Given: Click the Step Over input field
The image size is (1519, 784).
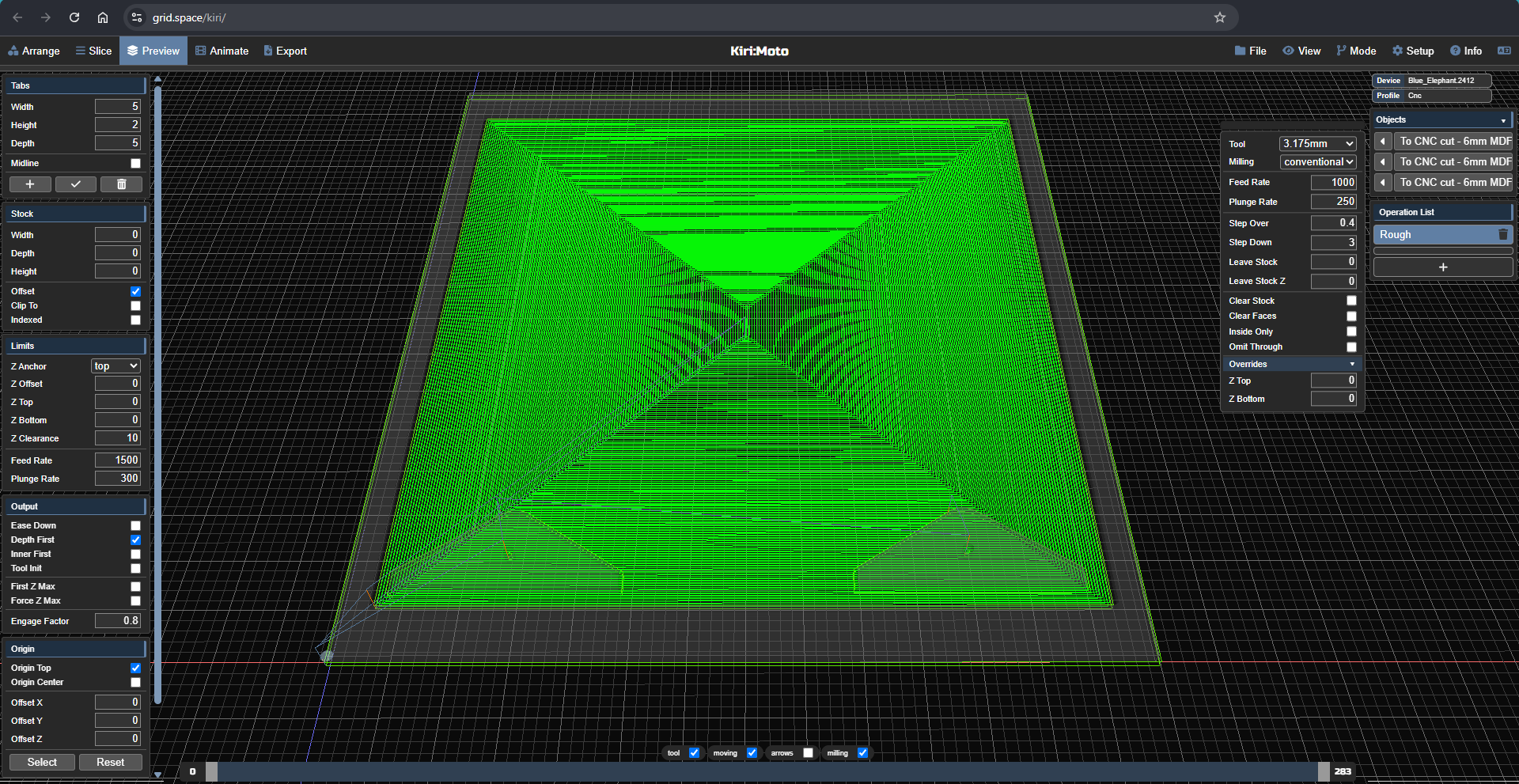Looking at the screenshot, I should [1333, 223].
